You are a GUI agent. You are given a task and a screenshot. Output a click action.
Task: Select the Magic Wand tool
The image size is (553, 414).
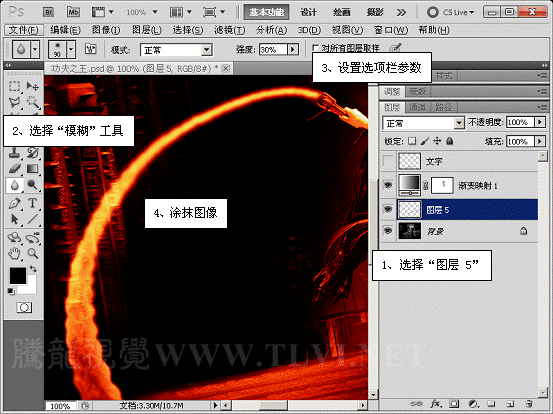point(32,102)
